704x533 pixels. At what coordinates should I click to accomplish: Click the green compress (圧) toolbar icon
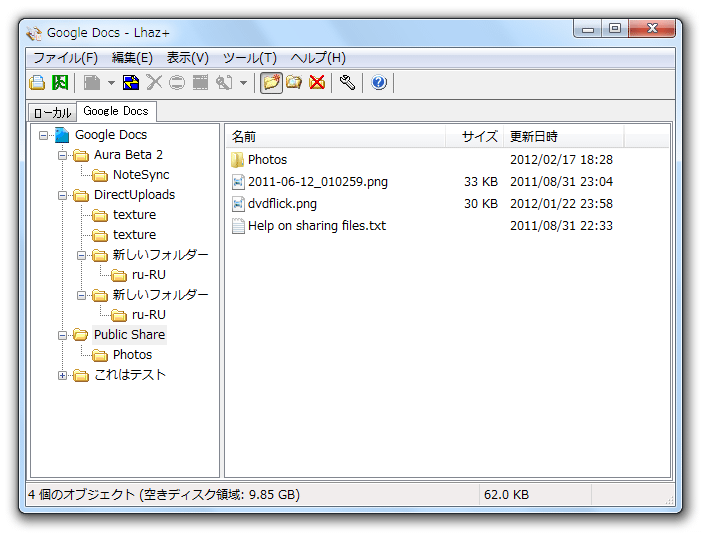pos(60,83)
